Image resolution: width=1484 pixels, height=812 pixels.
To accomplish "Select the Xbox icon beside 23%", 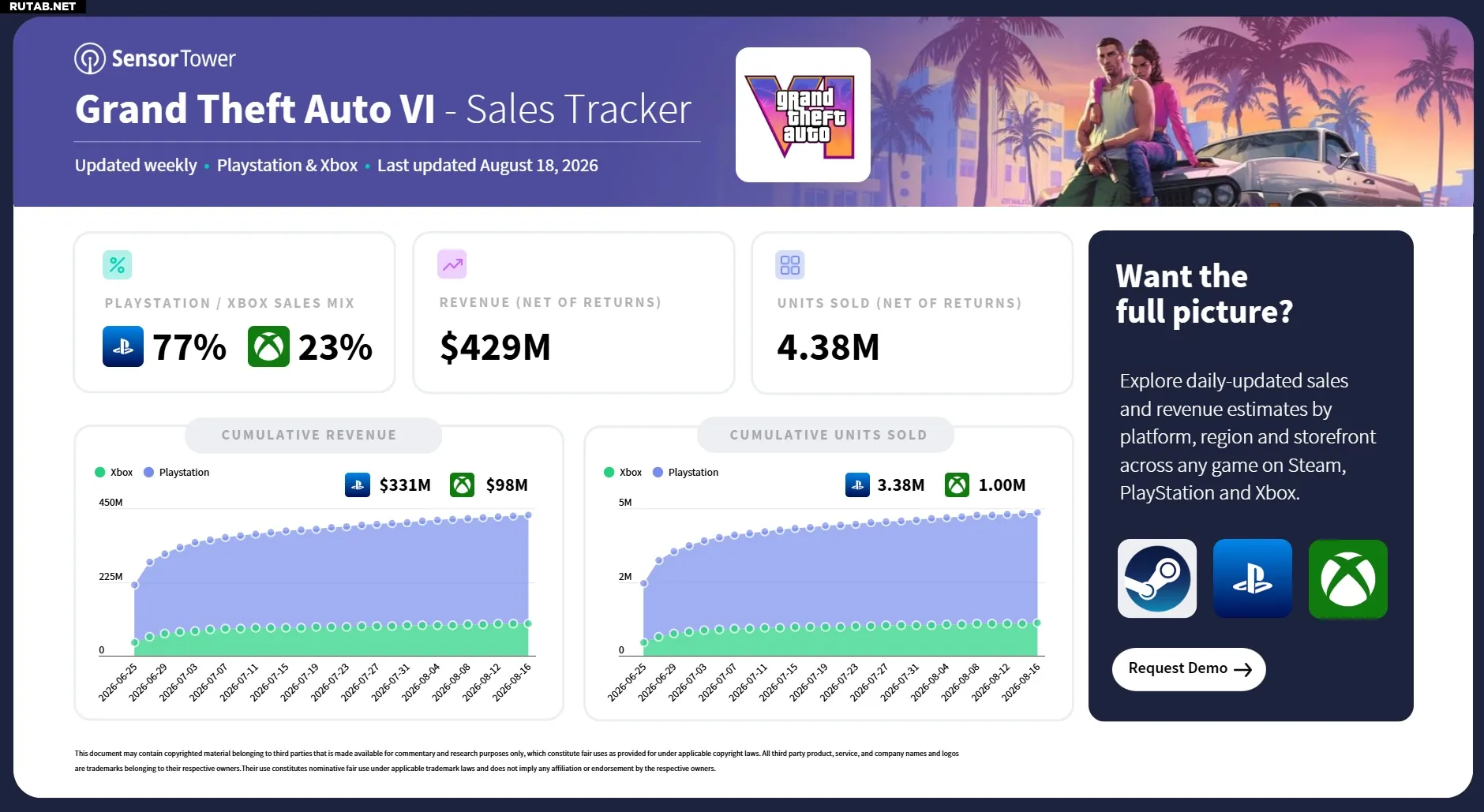I will [268, 346].
